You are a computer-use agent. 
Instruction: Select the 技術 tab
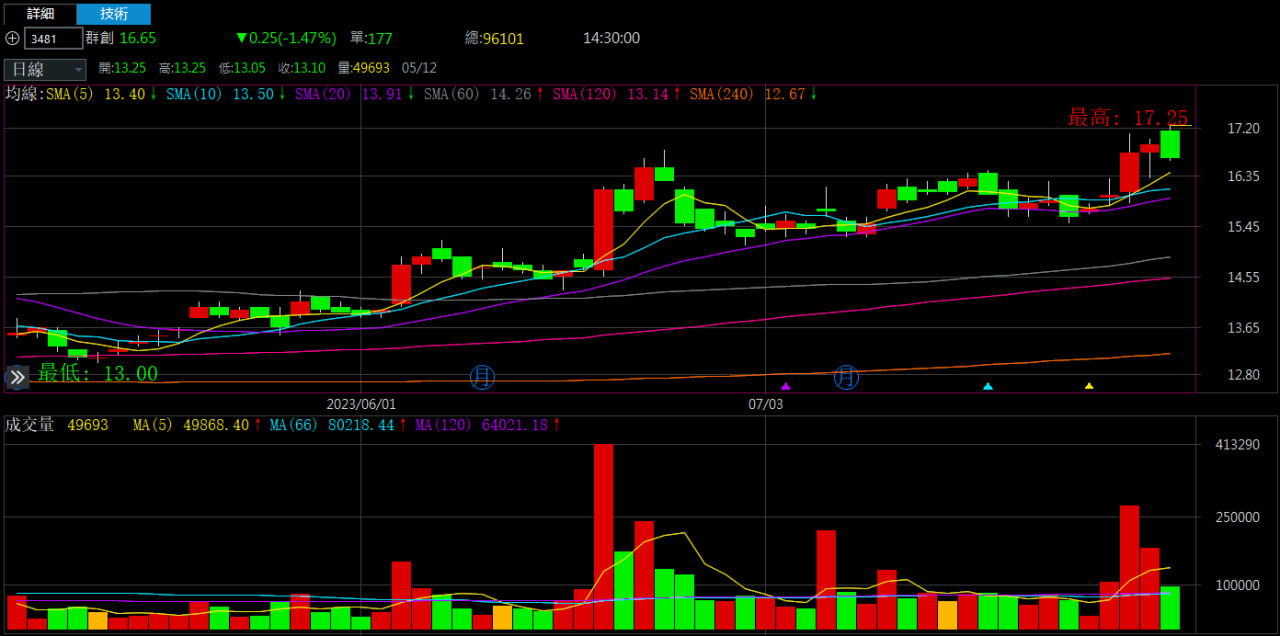click(x=114, y=14)
